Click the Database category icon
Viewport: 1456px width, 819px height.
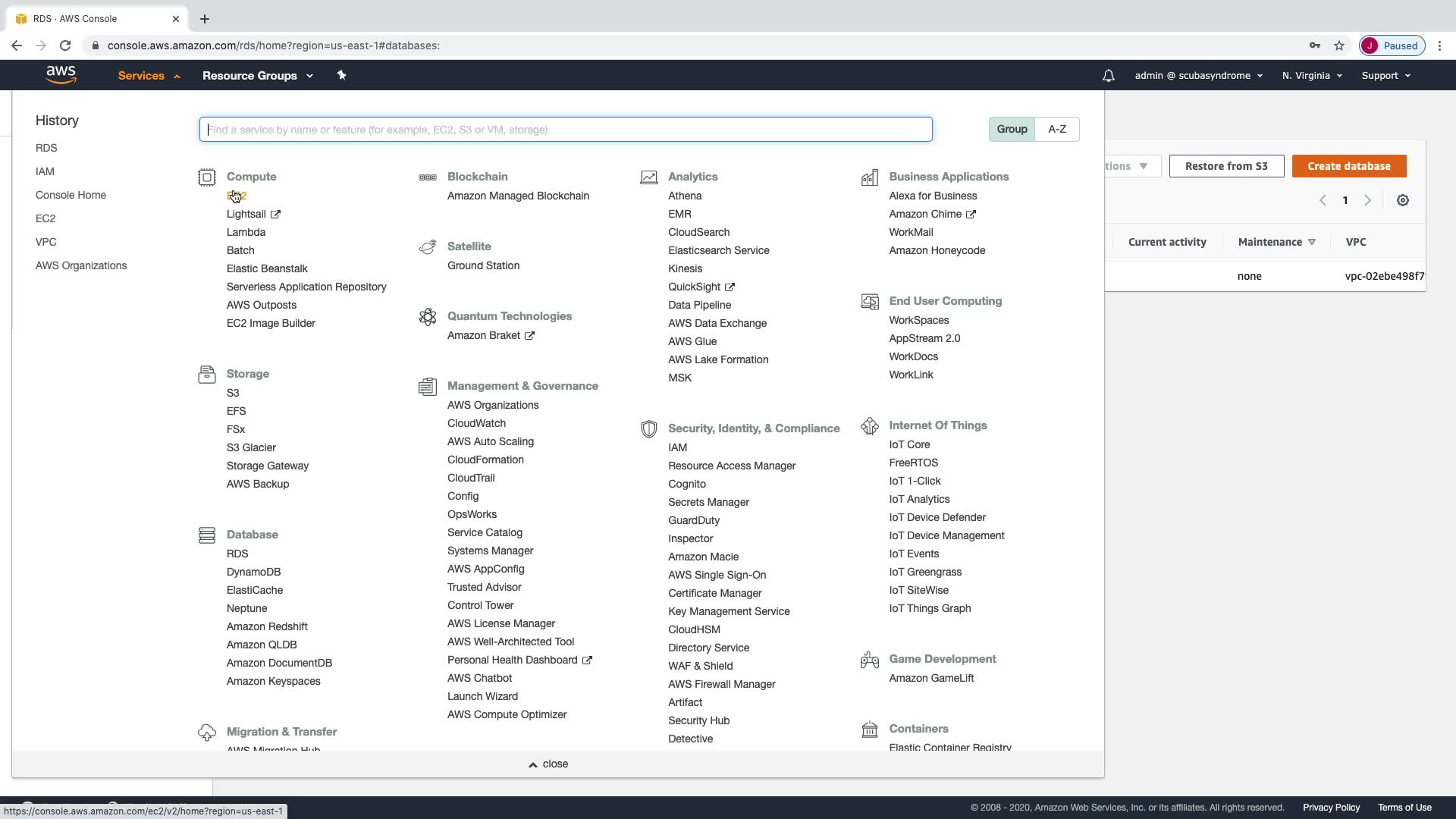pyautogui.click(x=206, y=535)
